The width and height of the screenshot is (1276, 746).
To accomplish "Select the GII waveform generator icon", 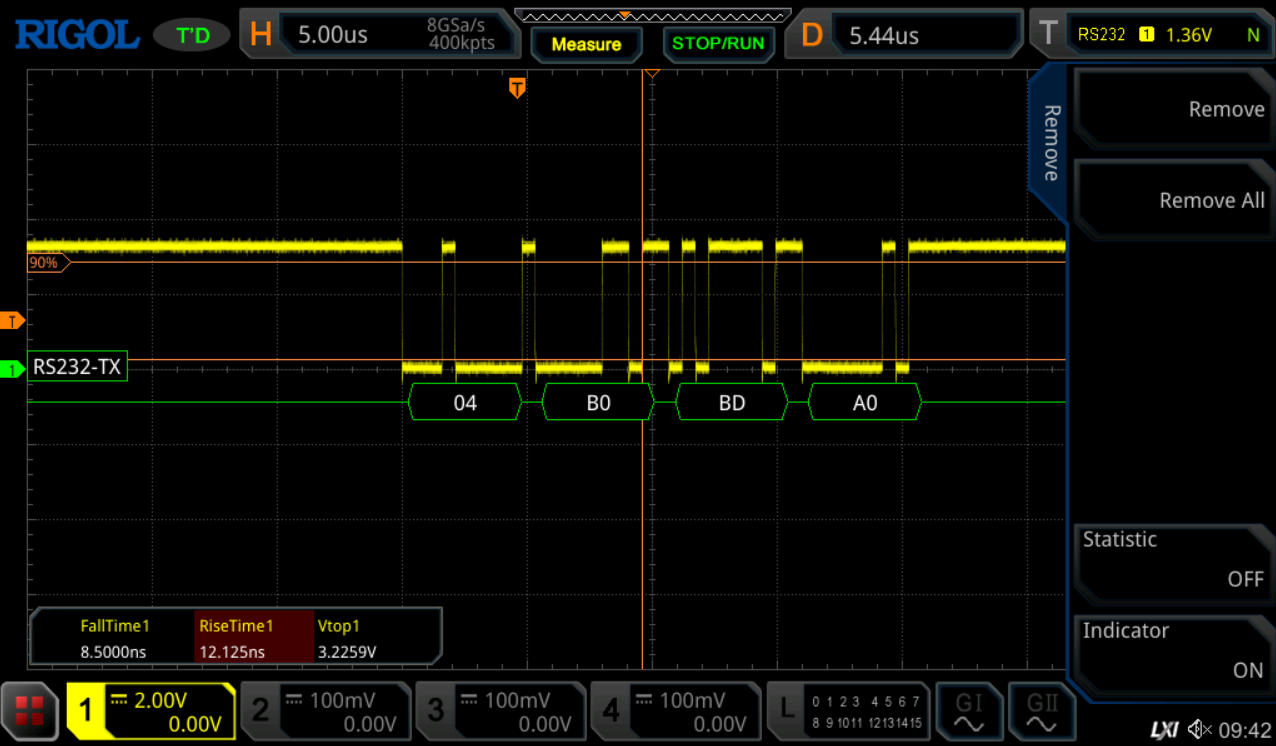I will 1042,710.
